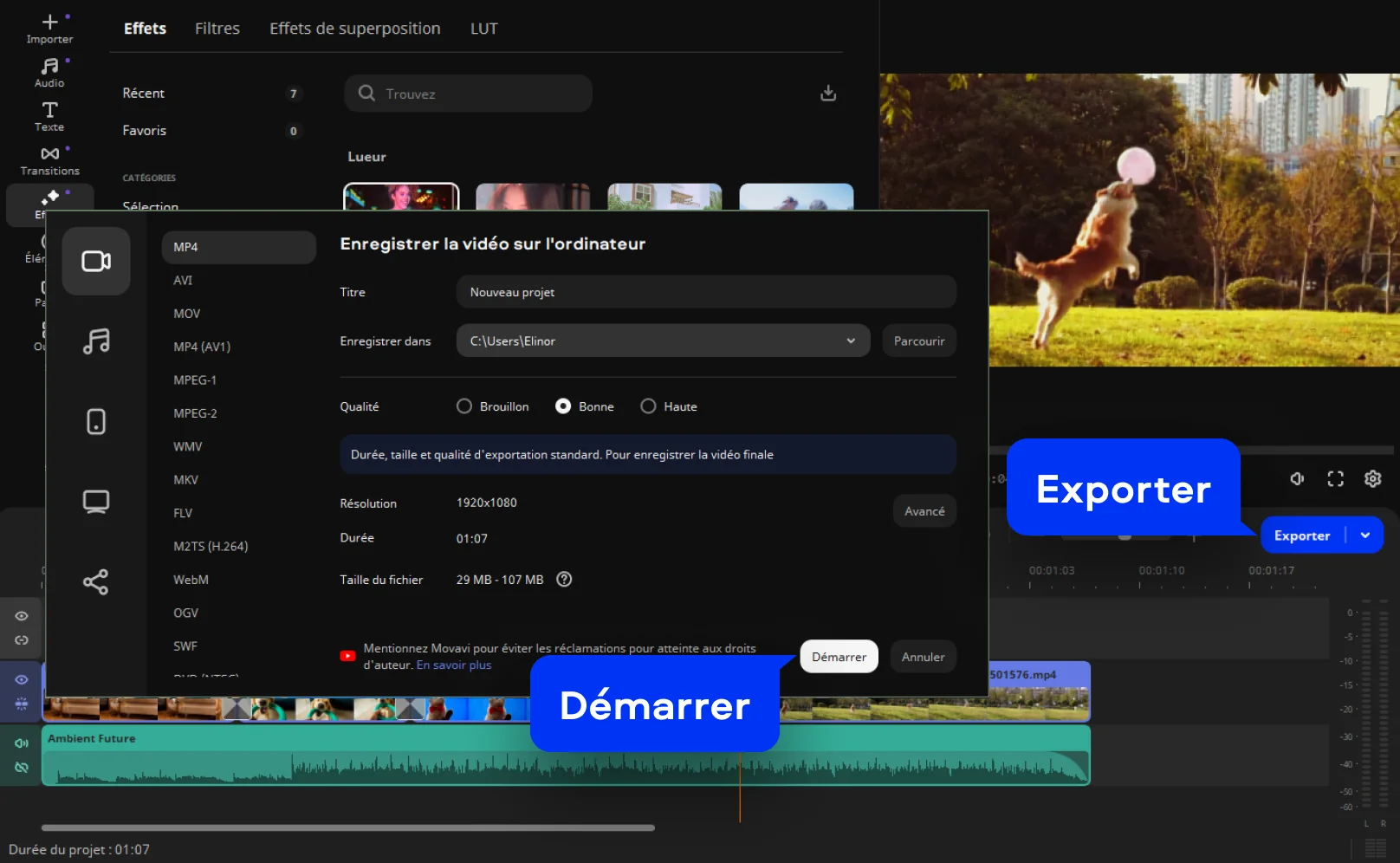
Task: Switch to the Filtres tab
Action: (217, 29)
